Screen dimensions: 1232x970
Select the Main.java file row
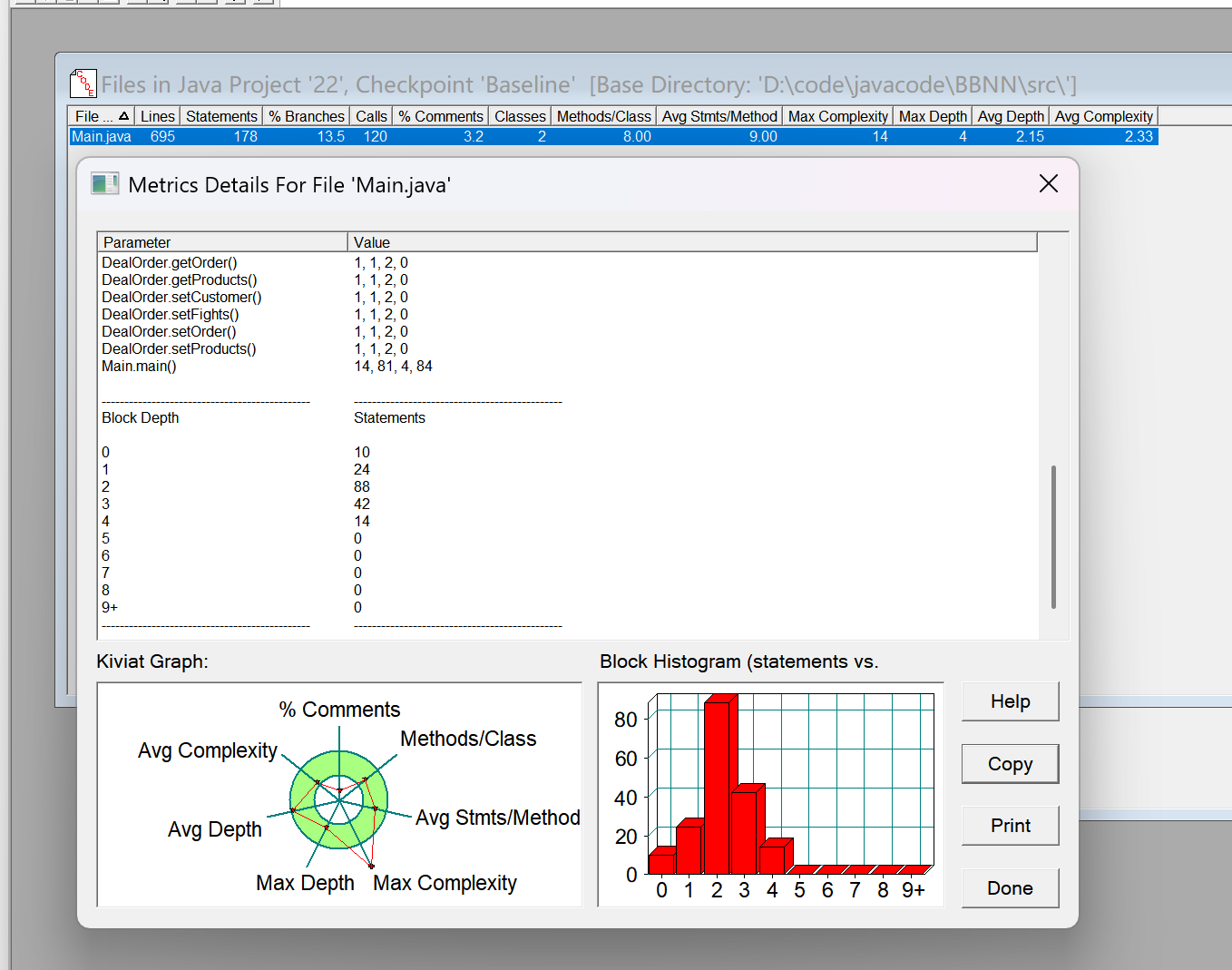[x=613, y=136]
